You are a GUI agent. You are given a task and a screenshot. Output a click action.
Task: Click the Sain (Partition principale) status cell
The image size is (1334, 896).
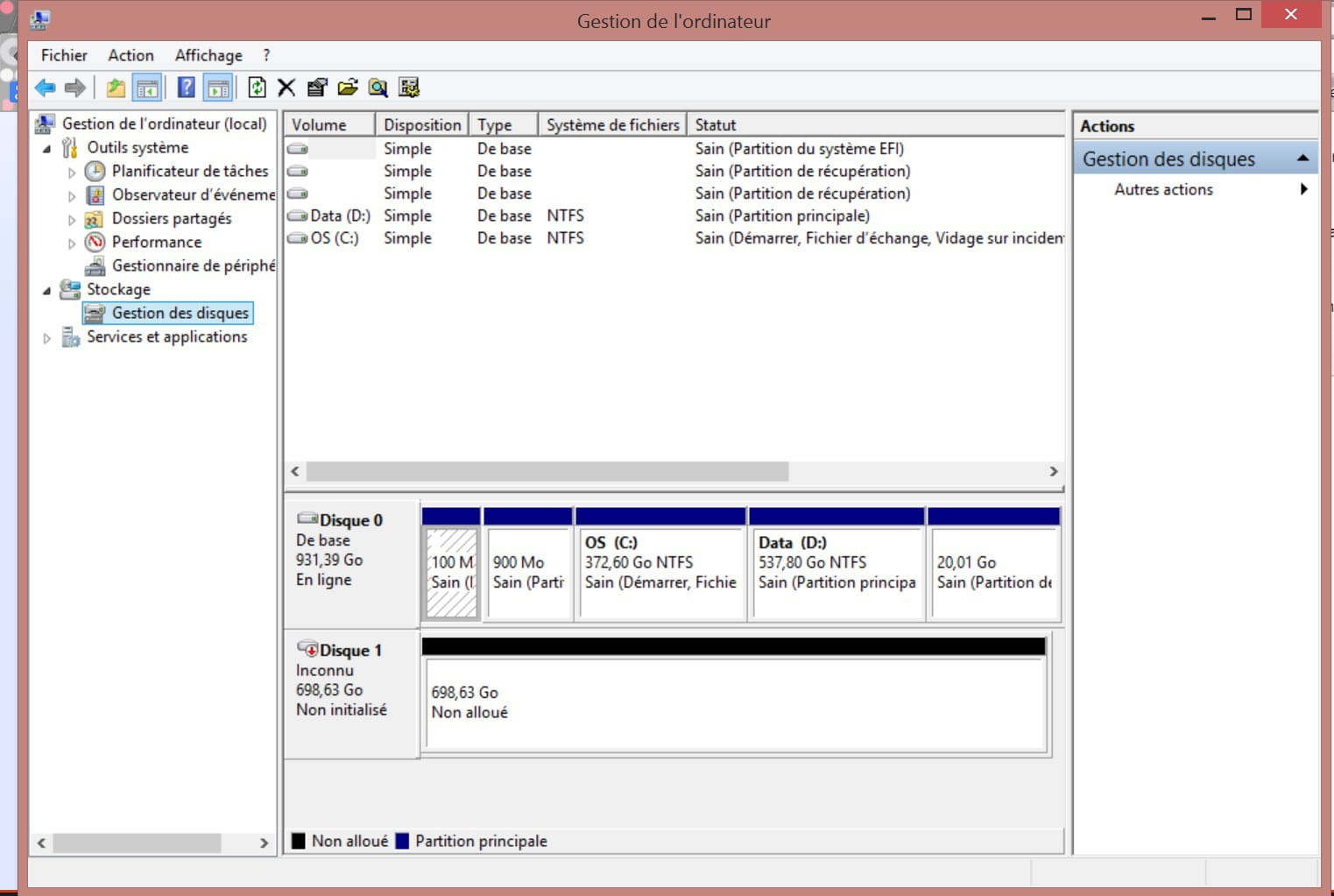pyautogui.click(x=782, y=215)
